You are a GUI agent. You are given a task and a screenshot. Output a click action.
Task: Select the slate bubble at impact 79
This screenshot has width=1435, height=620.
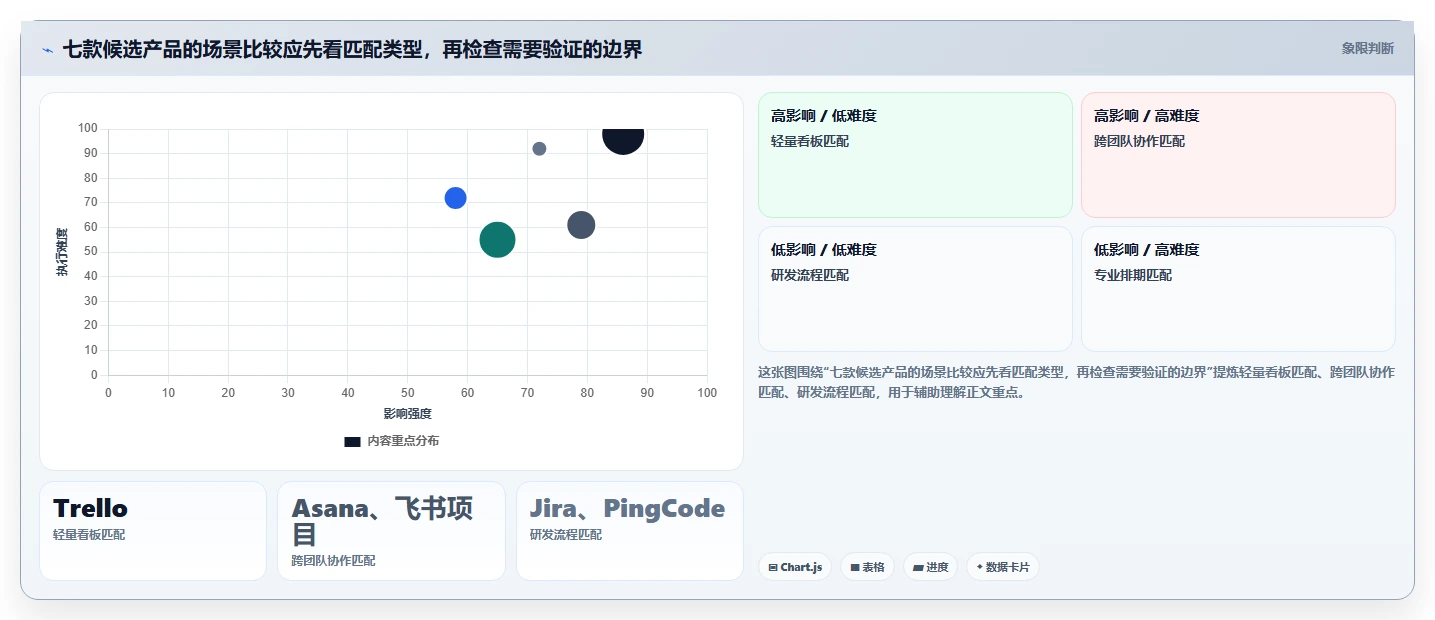click(581, 225)
